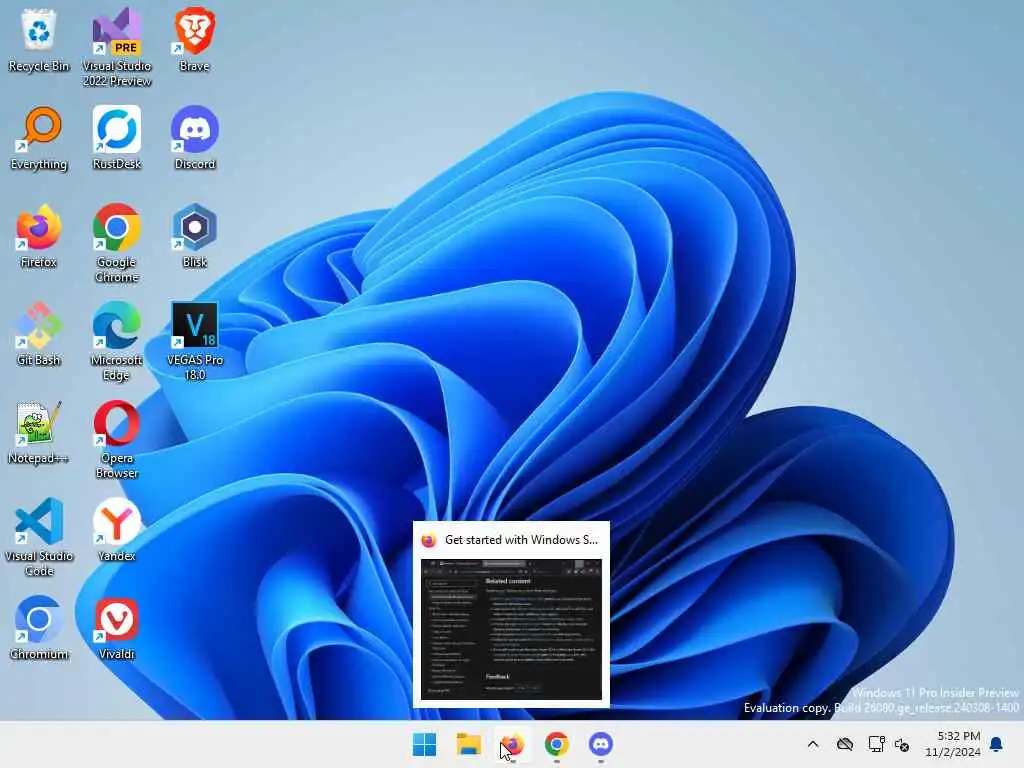The height and width of the screenshot is (768, 1024).
Task: Click the cloud sync tray icon
Action: click(845, 744)
